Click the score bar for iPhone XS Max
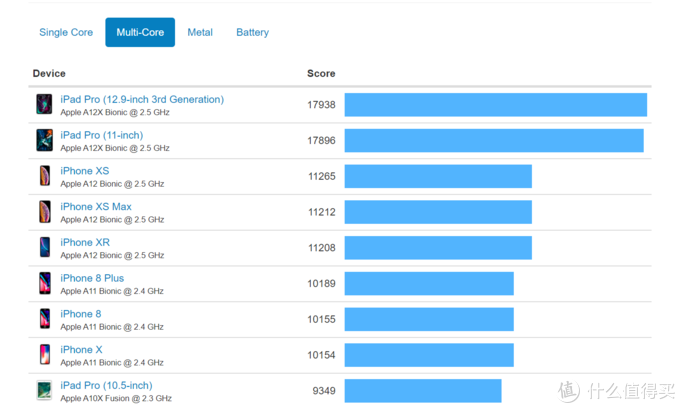680x408 pixels. tap(438, 212)
